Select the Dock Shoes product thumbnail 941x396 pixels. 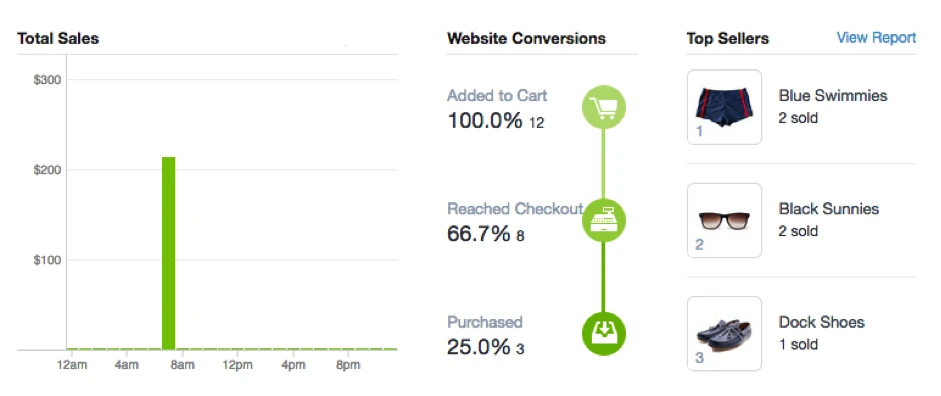click(724, 334)
